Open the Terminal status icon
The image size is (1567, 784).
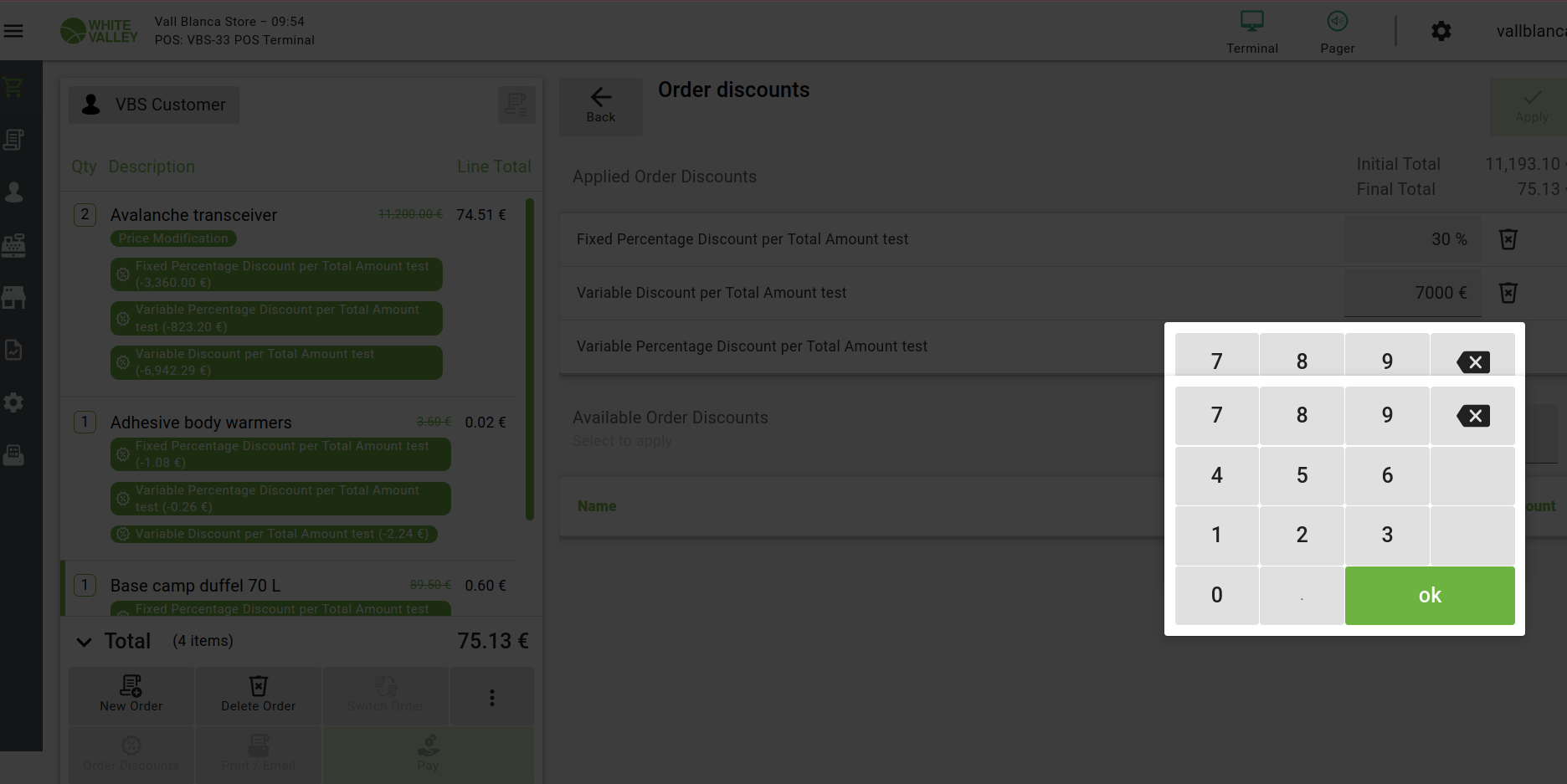click(x=1251, y=32)
